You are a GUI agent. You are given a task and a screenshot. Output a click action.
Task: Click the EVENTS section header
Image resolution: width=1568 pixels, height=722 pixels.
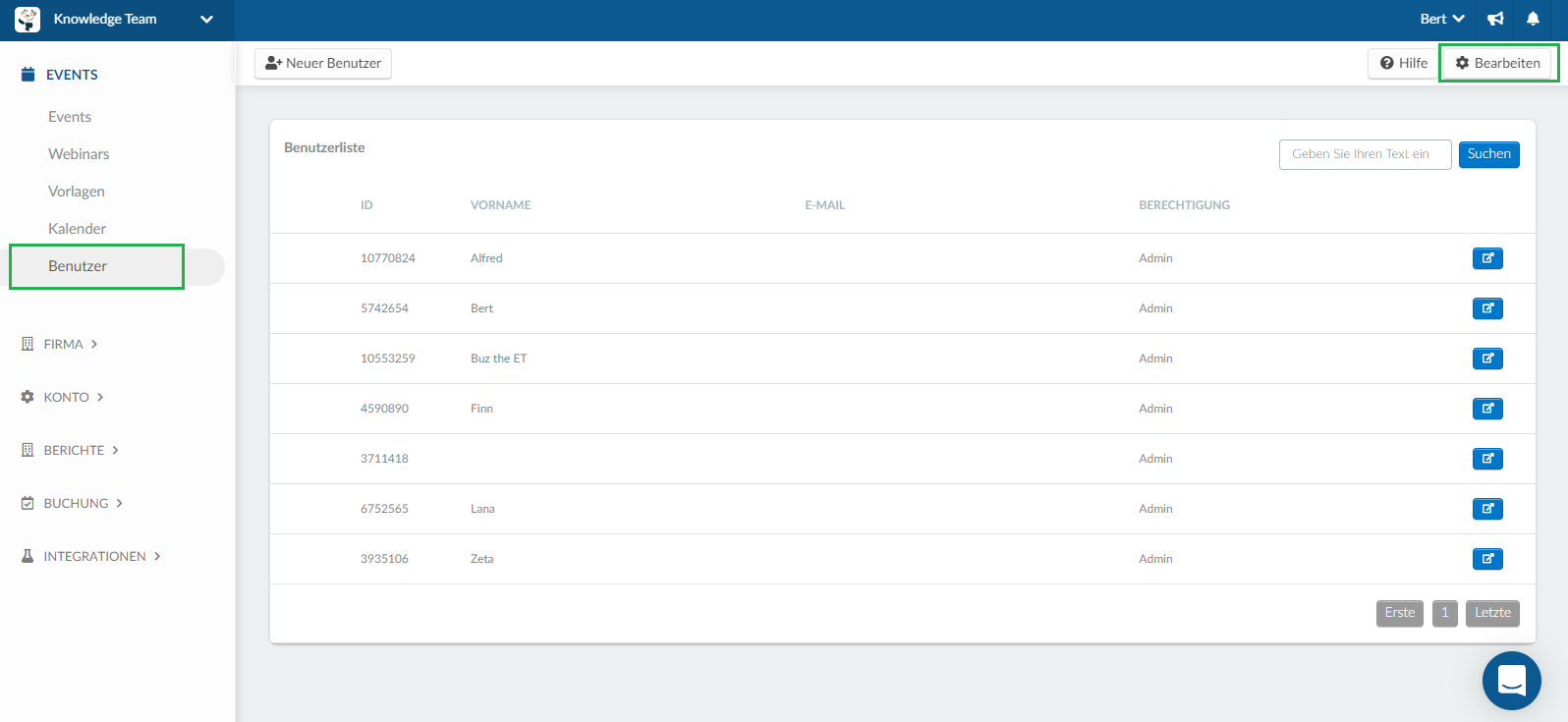(72, 75)
